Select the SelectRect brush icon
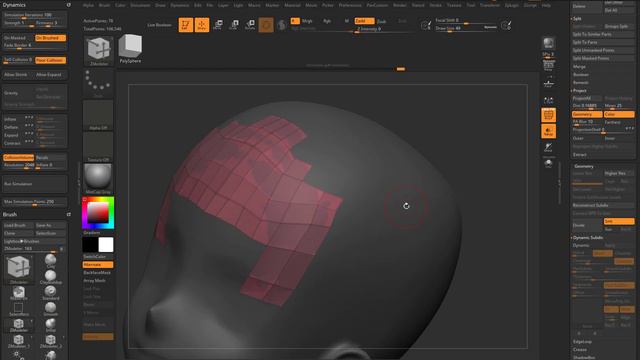Image resolution: width=640 pixels, height=360 pixels. tap(19, 309)
